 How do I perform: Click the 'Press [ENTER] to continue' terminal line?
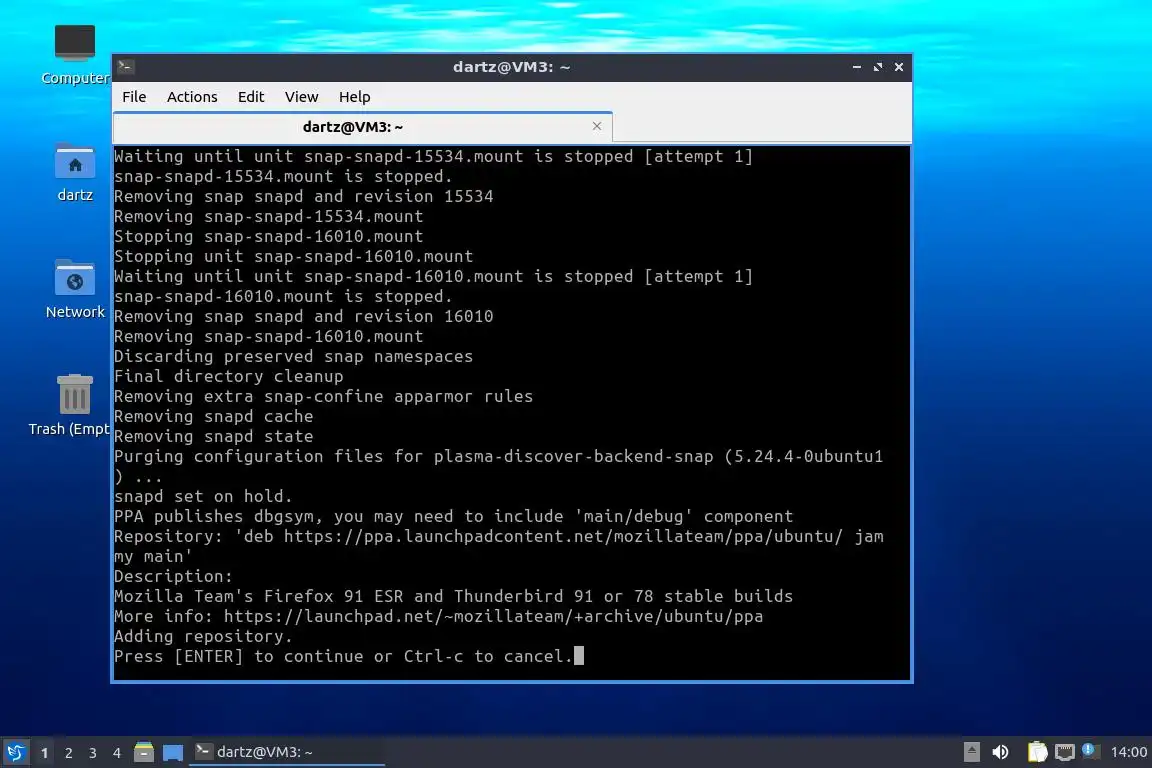click(343, 656)
